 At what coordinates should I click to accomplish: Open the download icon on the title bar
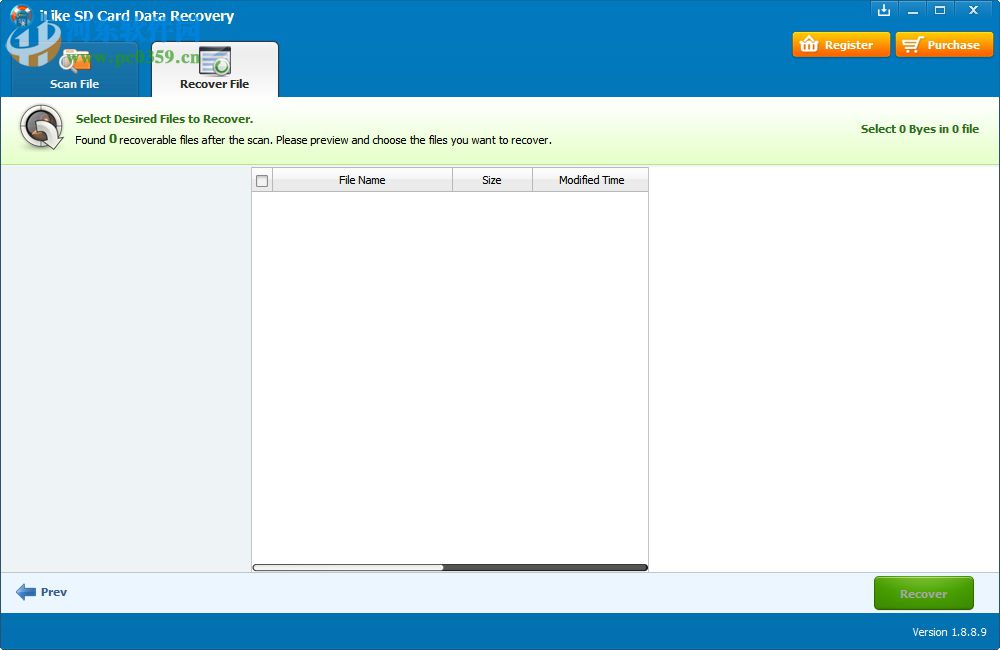point(884,10)
